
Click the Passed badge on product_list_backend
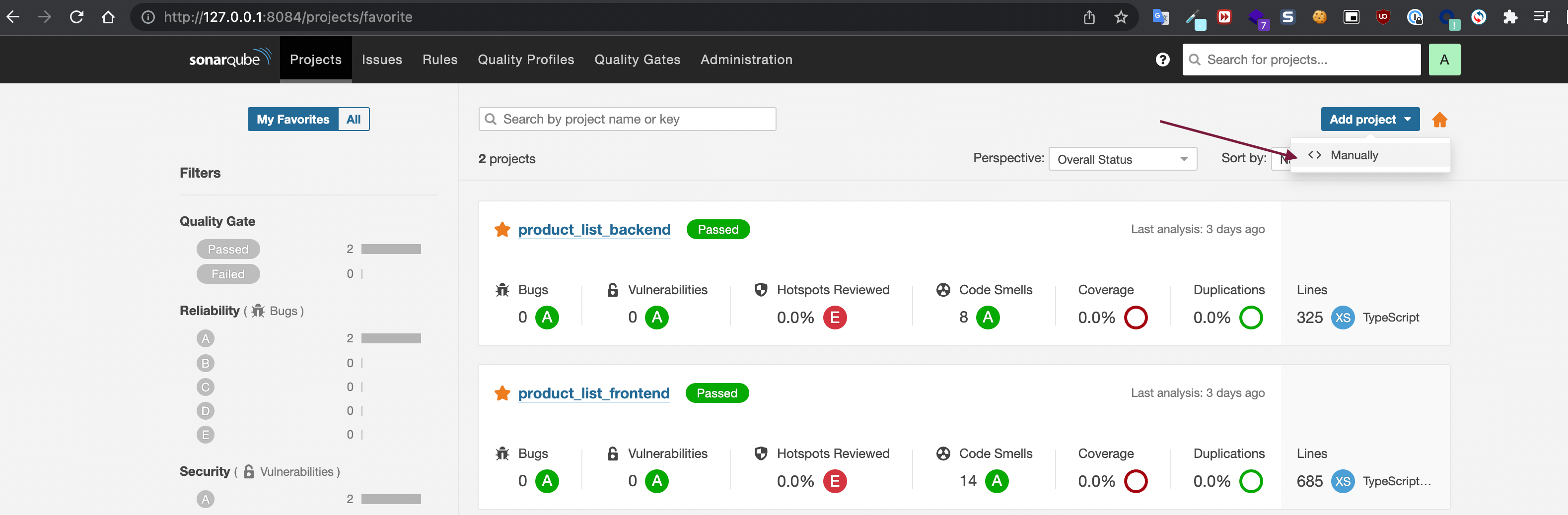click(x=717, y=229)
